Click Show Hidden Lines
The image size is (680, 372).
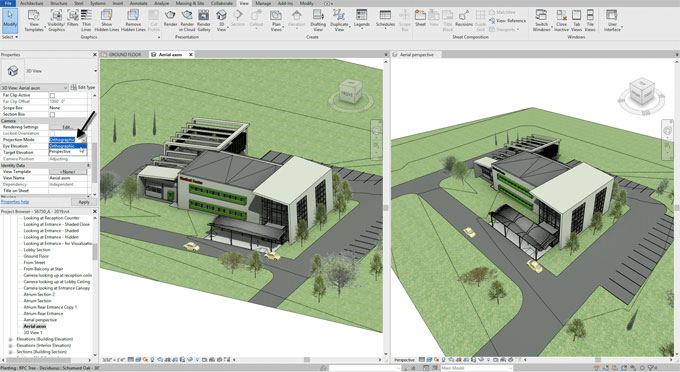pyautogui.click(x=107, y=20)
